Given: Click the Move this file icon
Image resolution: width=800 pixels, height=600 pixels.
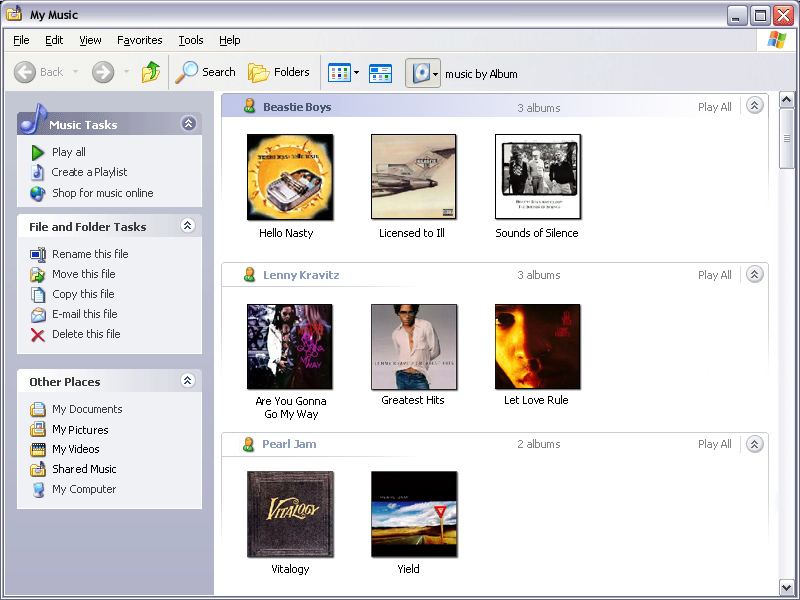Looking at the screenshot, I should tap(37, 274).
